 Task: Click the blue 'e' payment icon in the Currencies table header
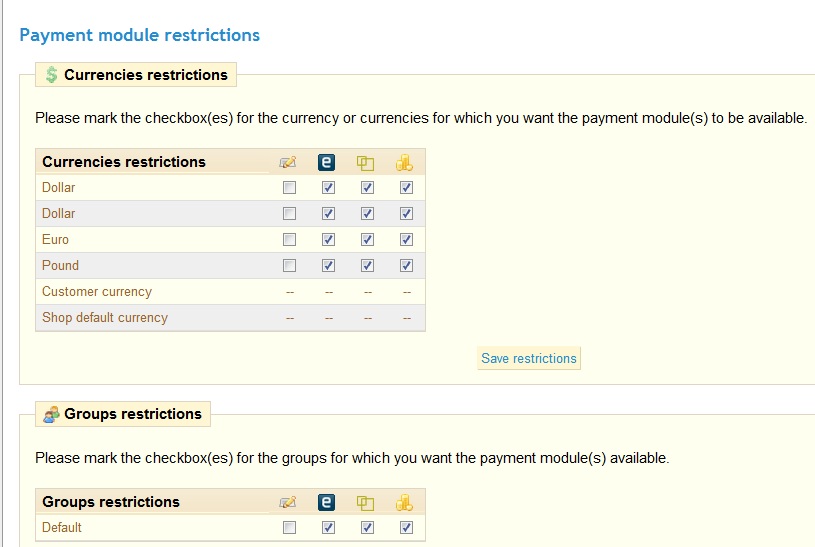point(327,162)
